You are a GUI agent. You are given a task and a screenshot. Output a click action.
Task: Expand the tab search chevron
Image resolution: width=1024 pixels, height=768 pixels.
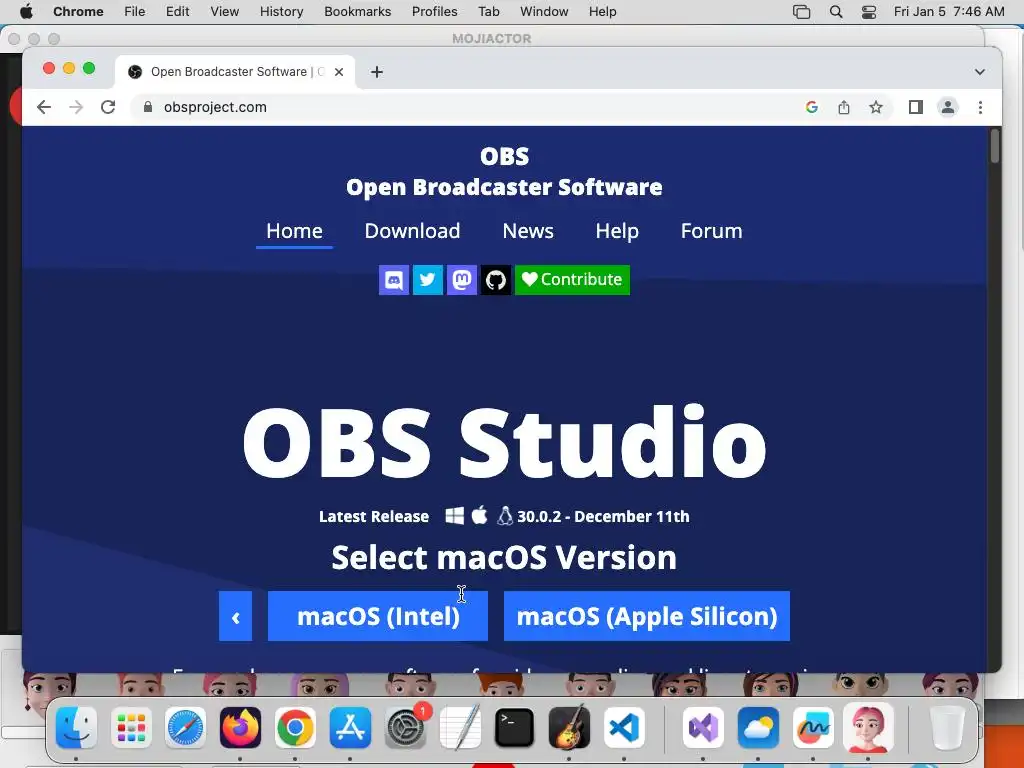pyautogui.click(x=980, y=72)
